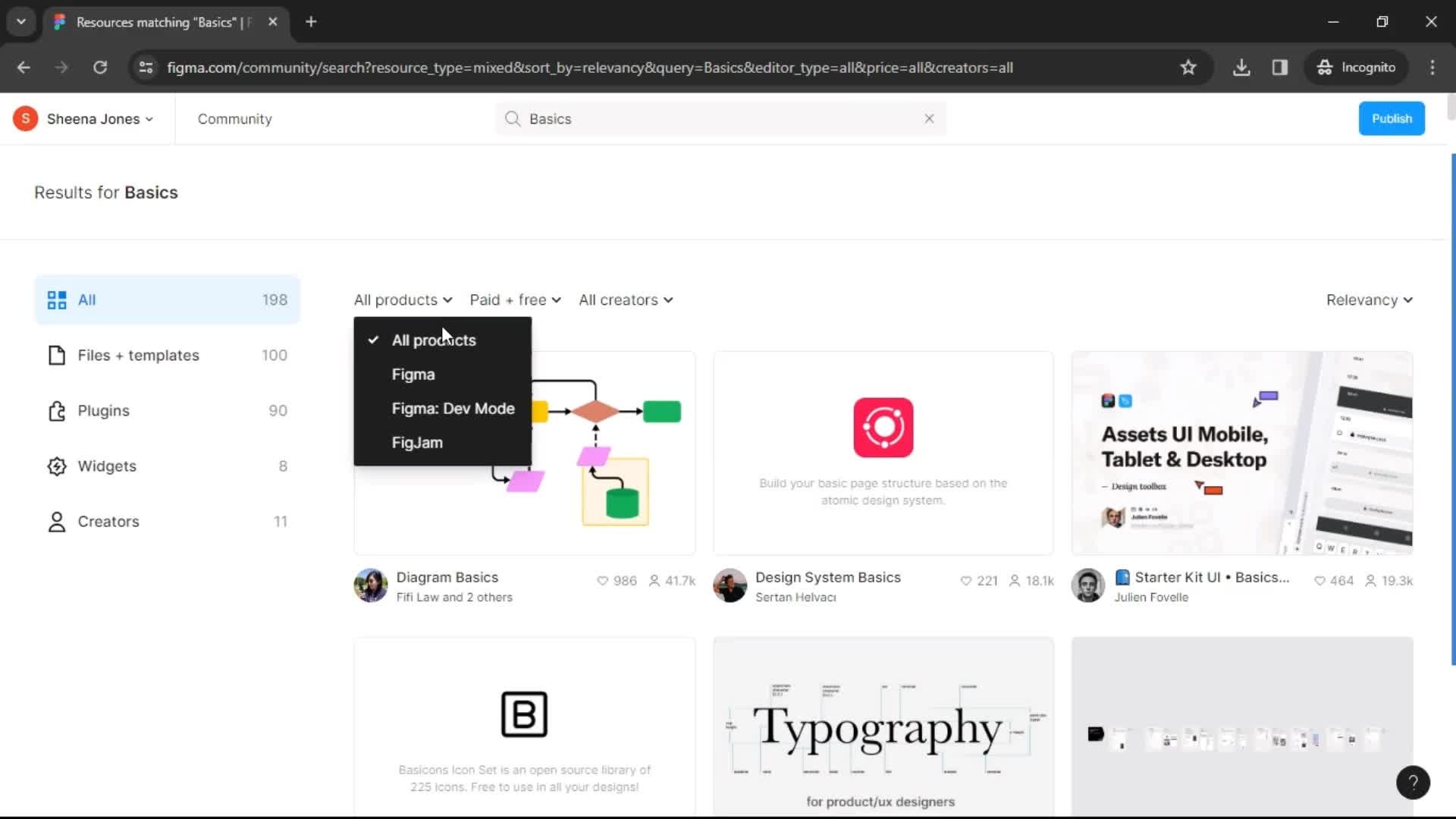
Task: Select the Files + templates file icon
Action: click(x=57, y=356)
